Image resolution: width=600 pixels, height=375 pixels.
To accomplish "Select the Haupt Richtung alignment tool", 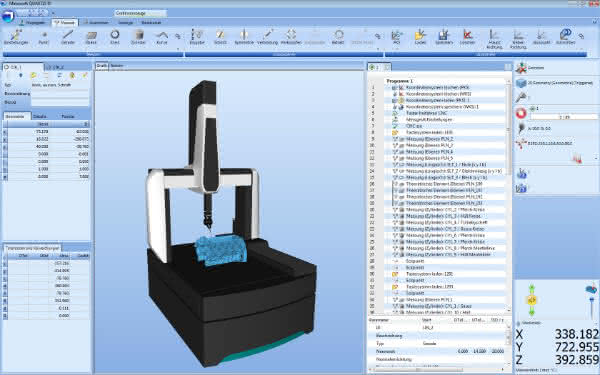I will pyautogui.click(x=494, y=39).
